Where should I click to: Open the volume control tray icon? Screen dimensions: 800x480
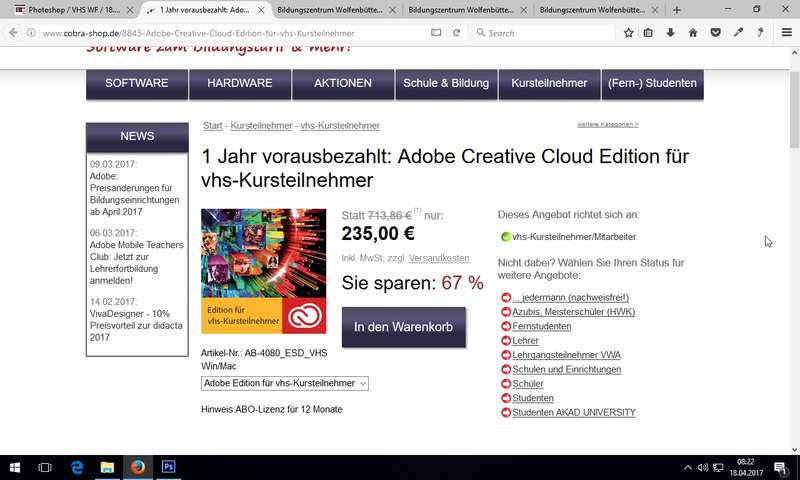click(703, 467)
